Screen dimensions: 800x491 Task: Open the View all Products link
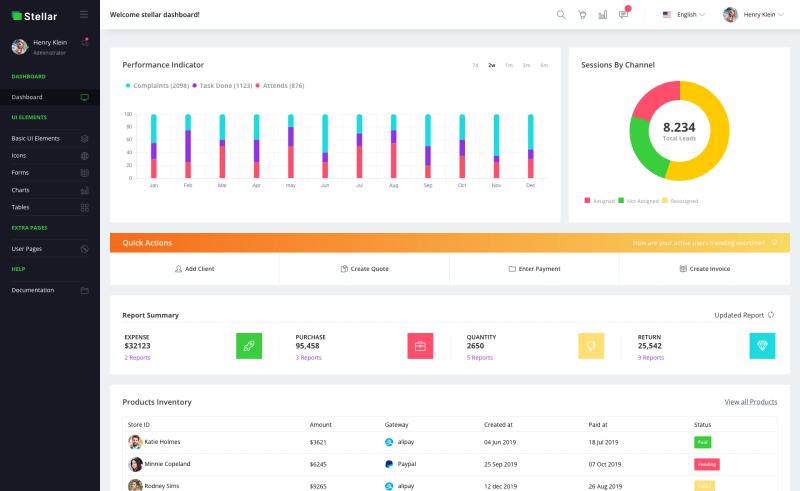tap(751, 402)
